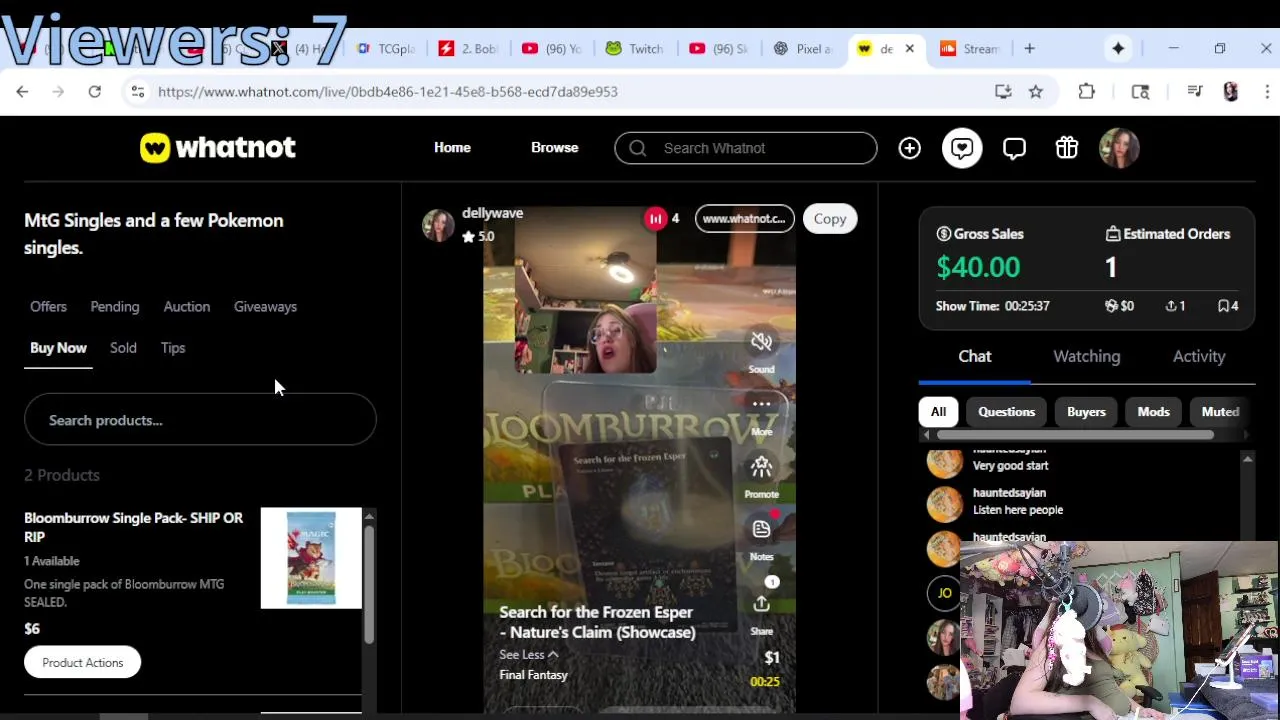Filter chat by All
This screenshot has height=720, width=1280.
pyautogui.click(x=938, y=412)
